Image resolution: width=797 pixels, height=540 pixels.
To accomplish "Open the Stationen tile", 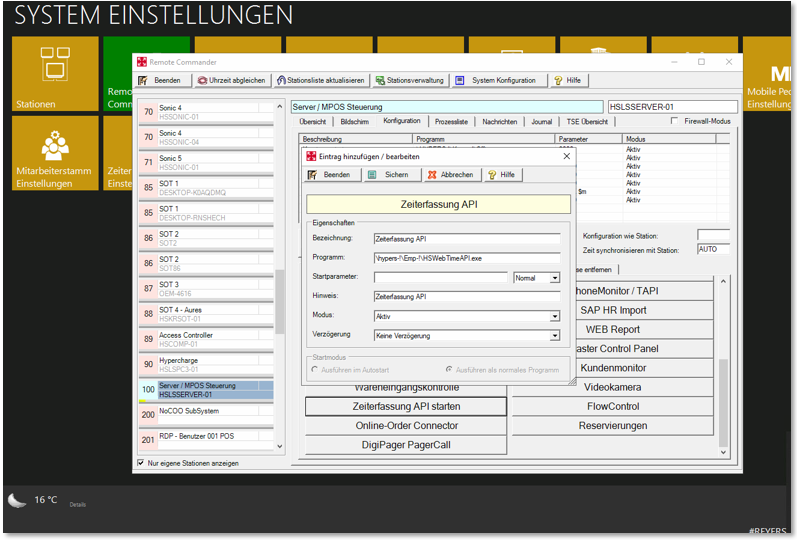I will (55, 73).
